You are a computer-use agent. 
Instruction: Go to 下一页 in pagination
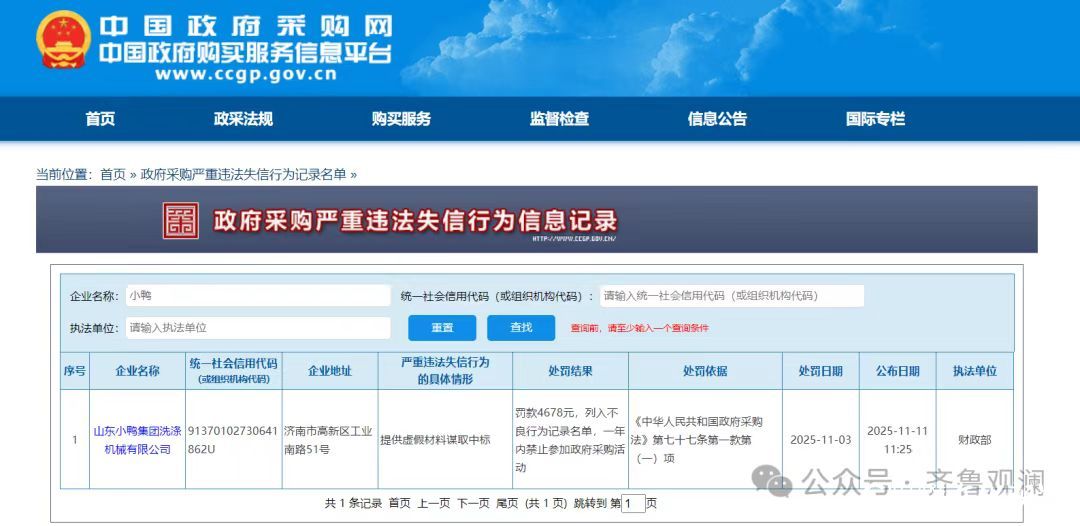coord(473,503)
